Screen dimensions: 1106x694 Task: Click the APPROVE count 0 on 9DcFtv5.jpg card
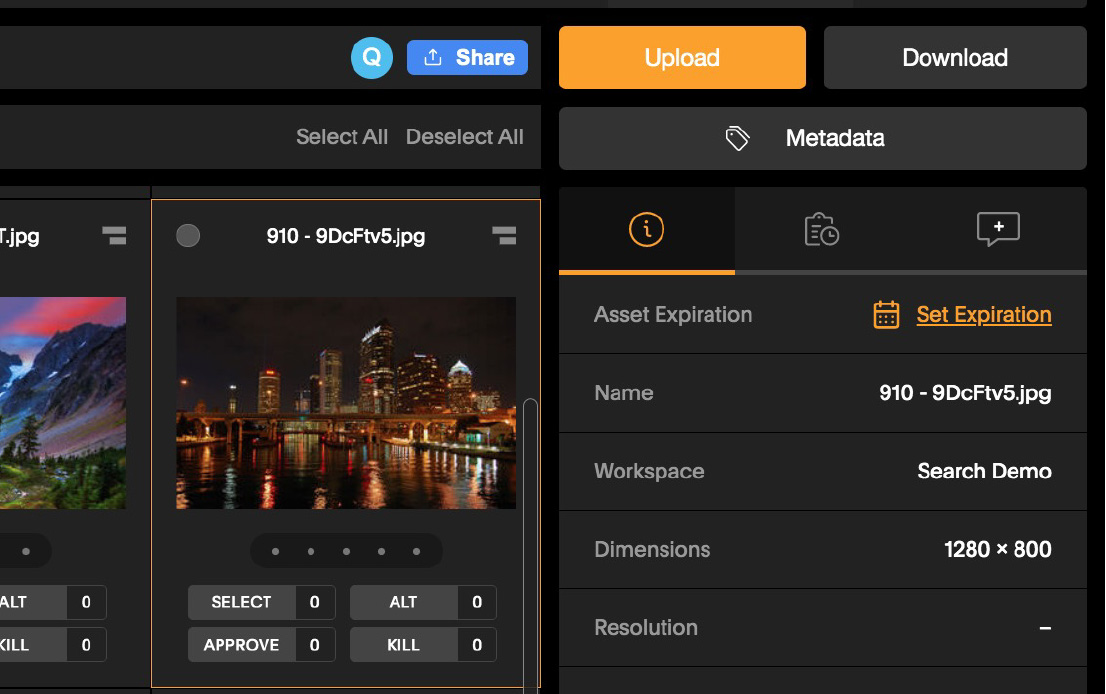[315, 645]
